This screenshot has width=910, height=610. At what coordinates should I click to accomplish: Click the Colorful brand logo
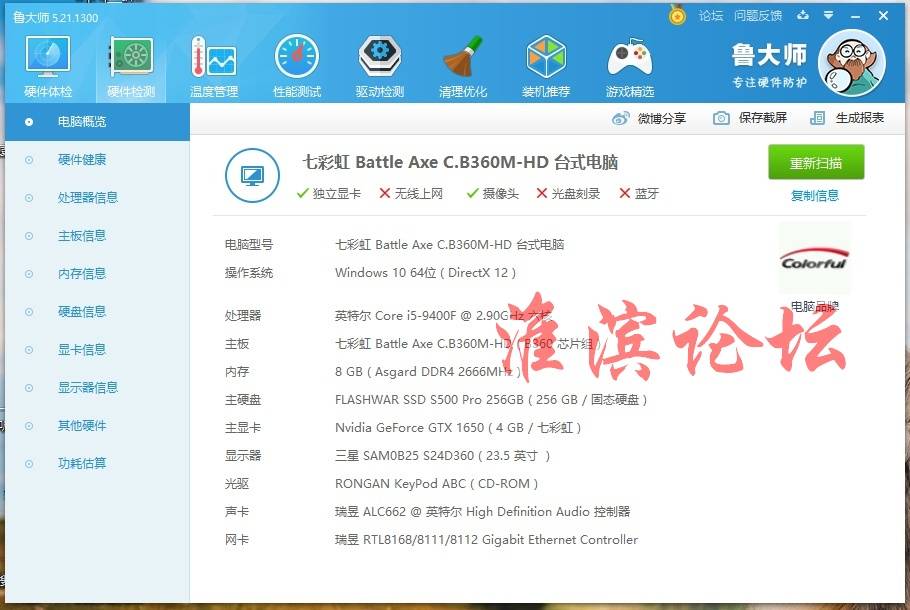tap(814, 259)
